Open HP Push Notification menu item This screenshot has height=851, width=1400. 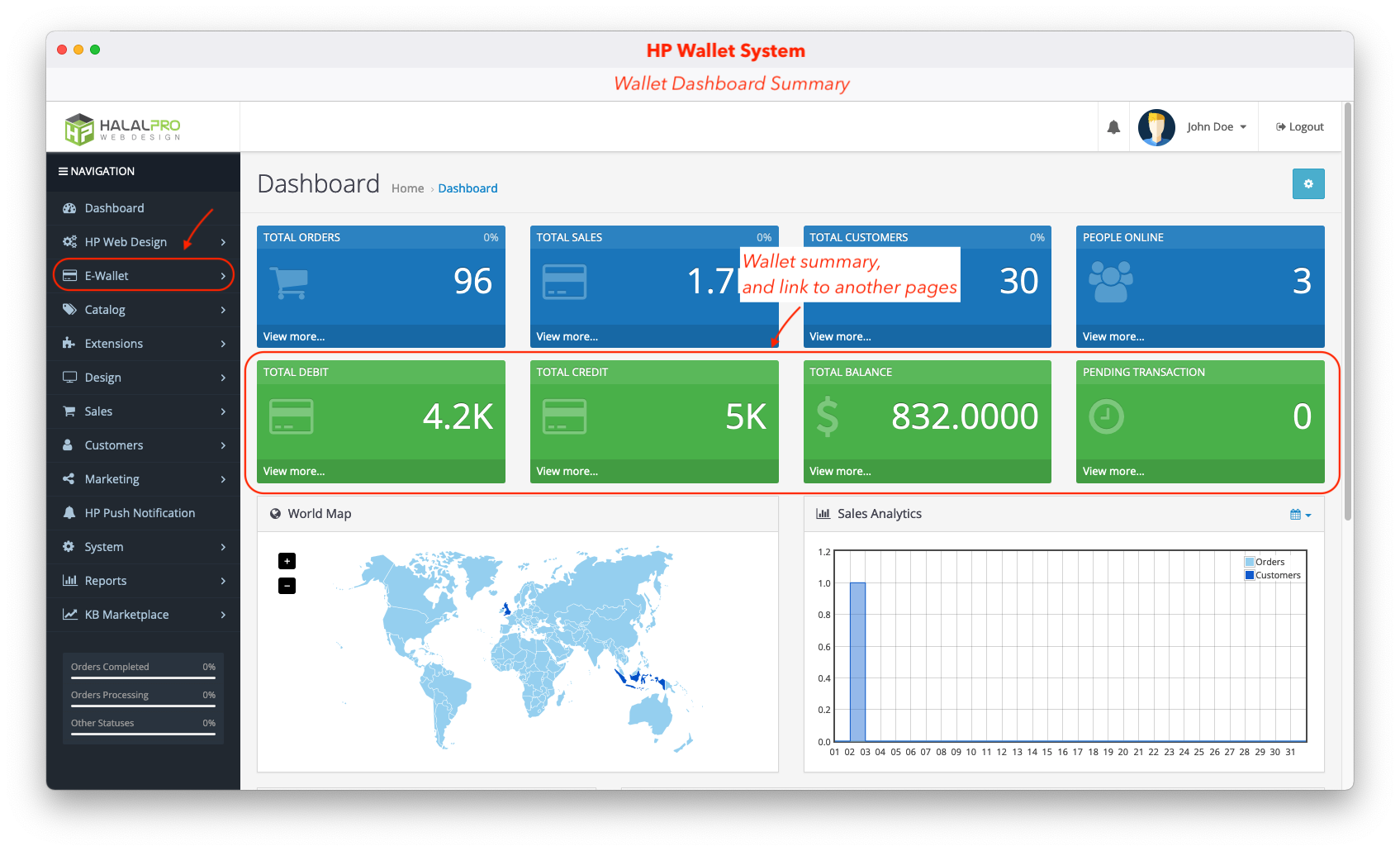(140, 513)
